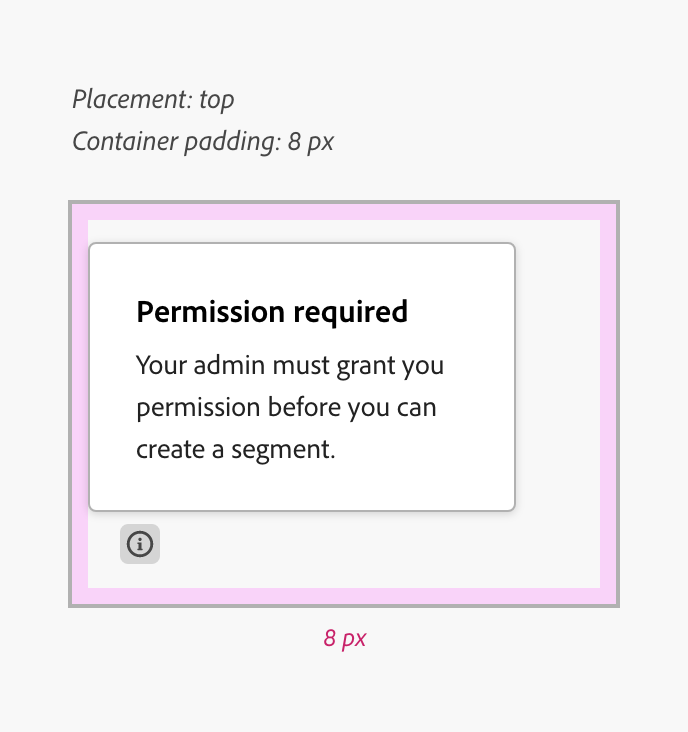Click the popover line "Your admin must grant you"
The height and width of the screenshot is (732, 688).
pos(290,365)
